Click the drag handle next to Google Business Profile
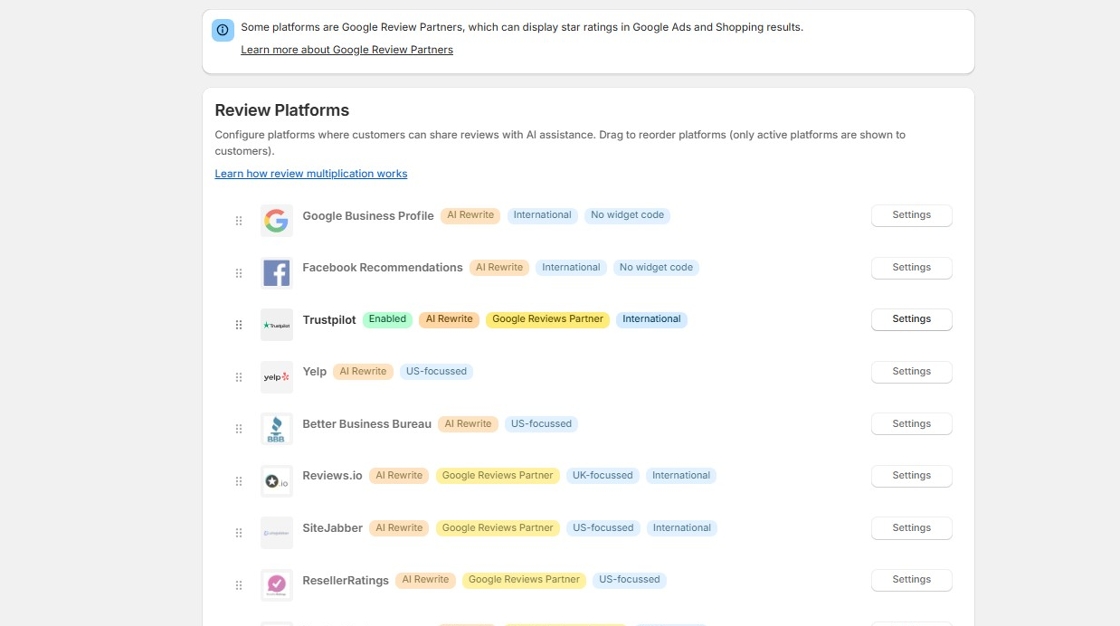1120x626 pixels. coord(238,219)
